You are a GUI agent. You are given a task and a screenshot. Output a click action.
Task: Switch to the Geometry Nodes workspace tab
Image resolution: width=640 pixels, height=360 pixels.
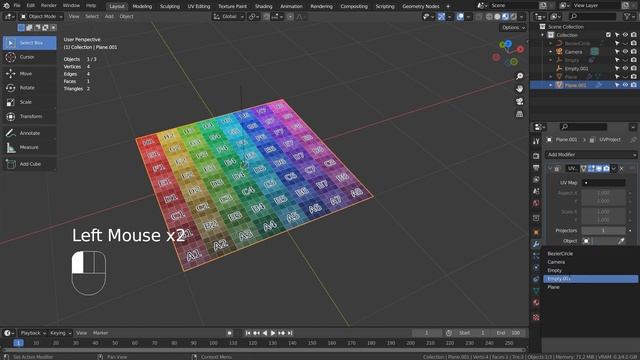[x=420, y=6]
